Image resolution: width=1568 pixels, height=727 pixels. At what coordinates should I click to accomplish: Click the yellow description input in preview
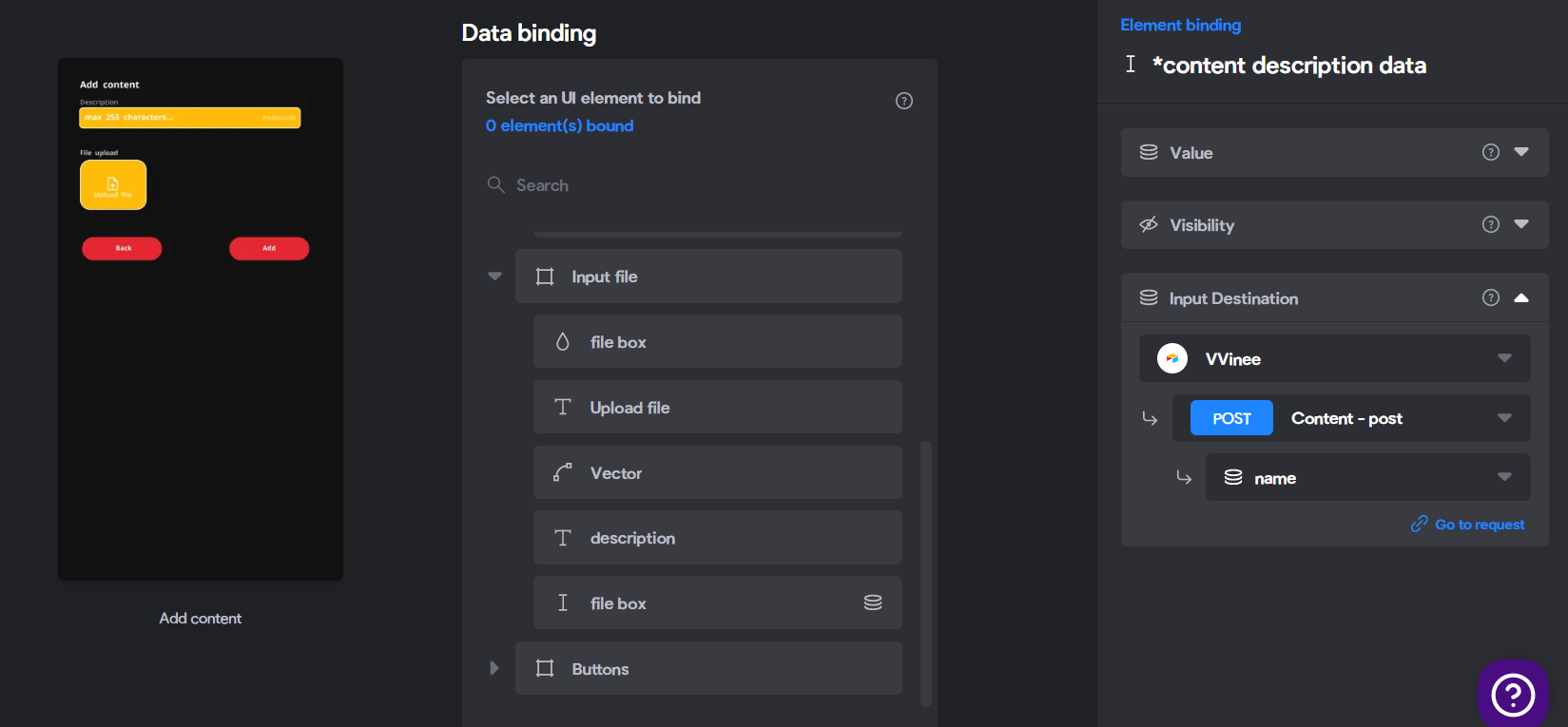tap(190, 117)
